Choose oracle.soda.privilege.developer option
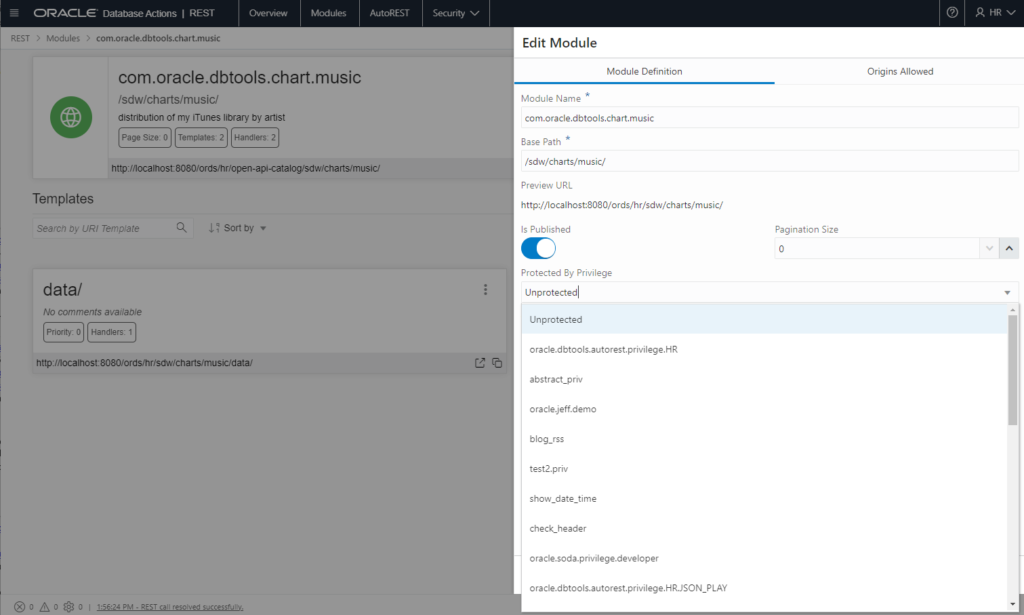 (764, 558)
